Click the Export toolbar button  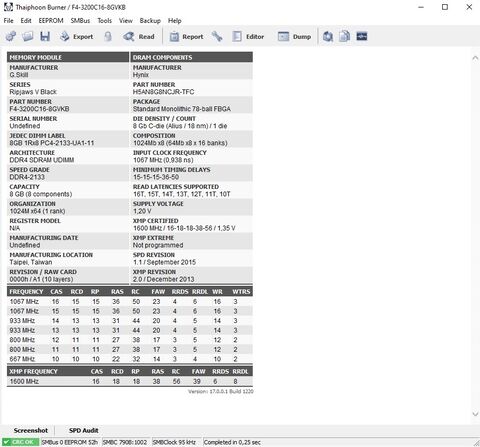click(77, 36)
